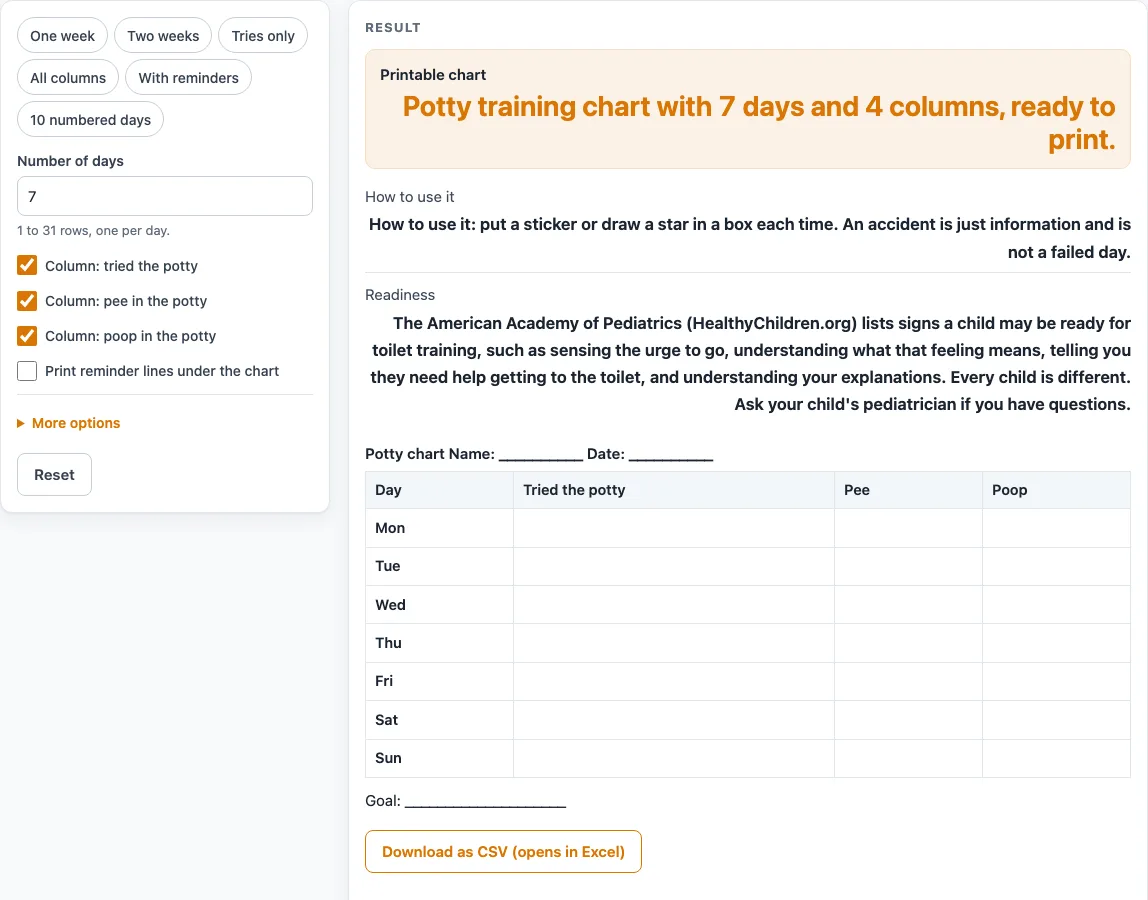Click the Readiness section label
The width and height of the screenshot is (1148, 900).
click(x=400, y=295)
